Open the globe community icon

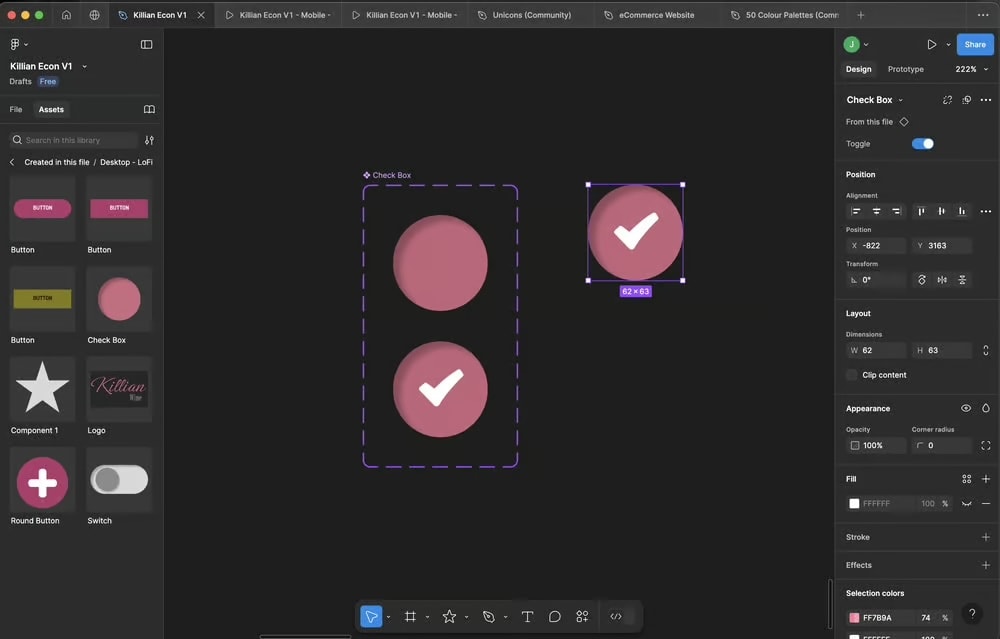click(x=94, y=15)
